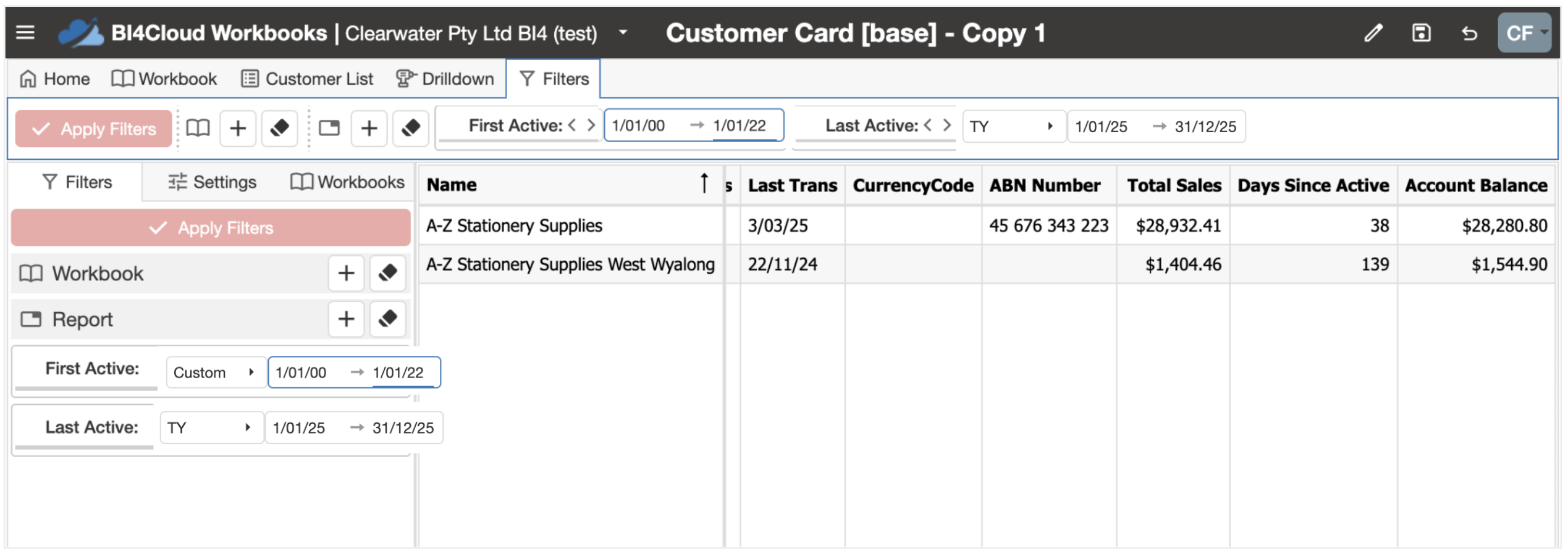Open the toolbar Last Active TY dropdown
The image size is (1568, 556).
(1013, 127)
